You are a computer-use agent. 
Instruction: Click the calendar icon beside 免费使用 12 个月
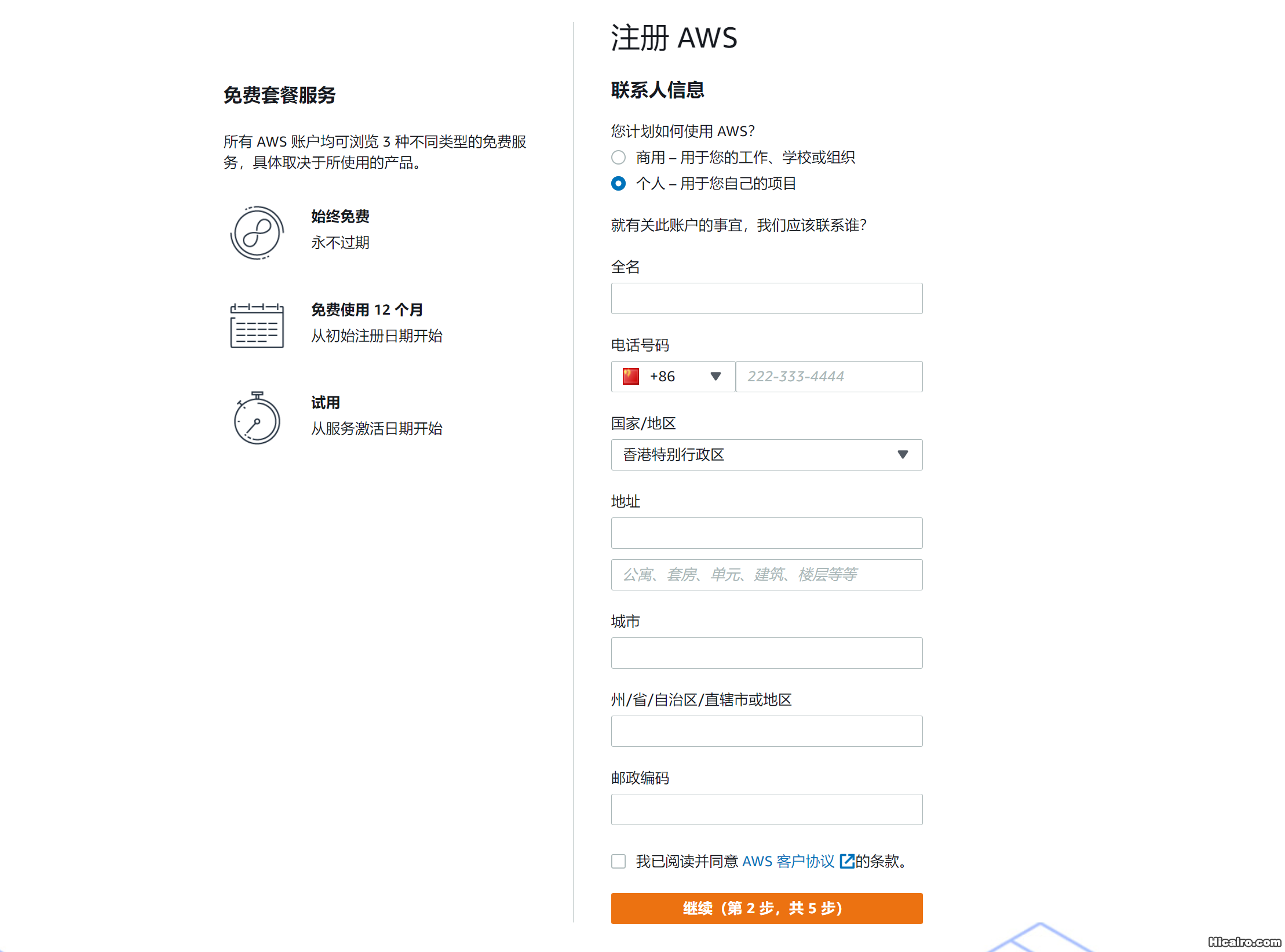point(257,326)
